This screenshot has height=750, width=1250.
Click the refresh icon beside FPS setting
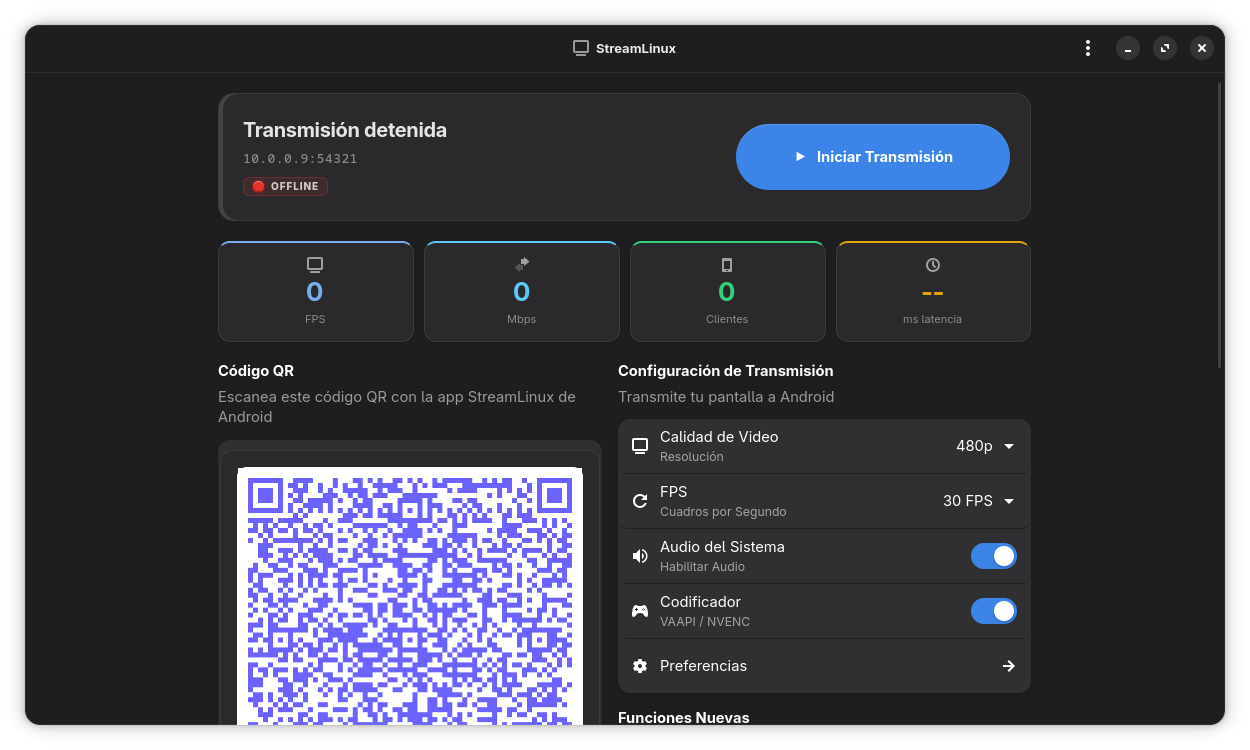640,501
